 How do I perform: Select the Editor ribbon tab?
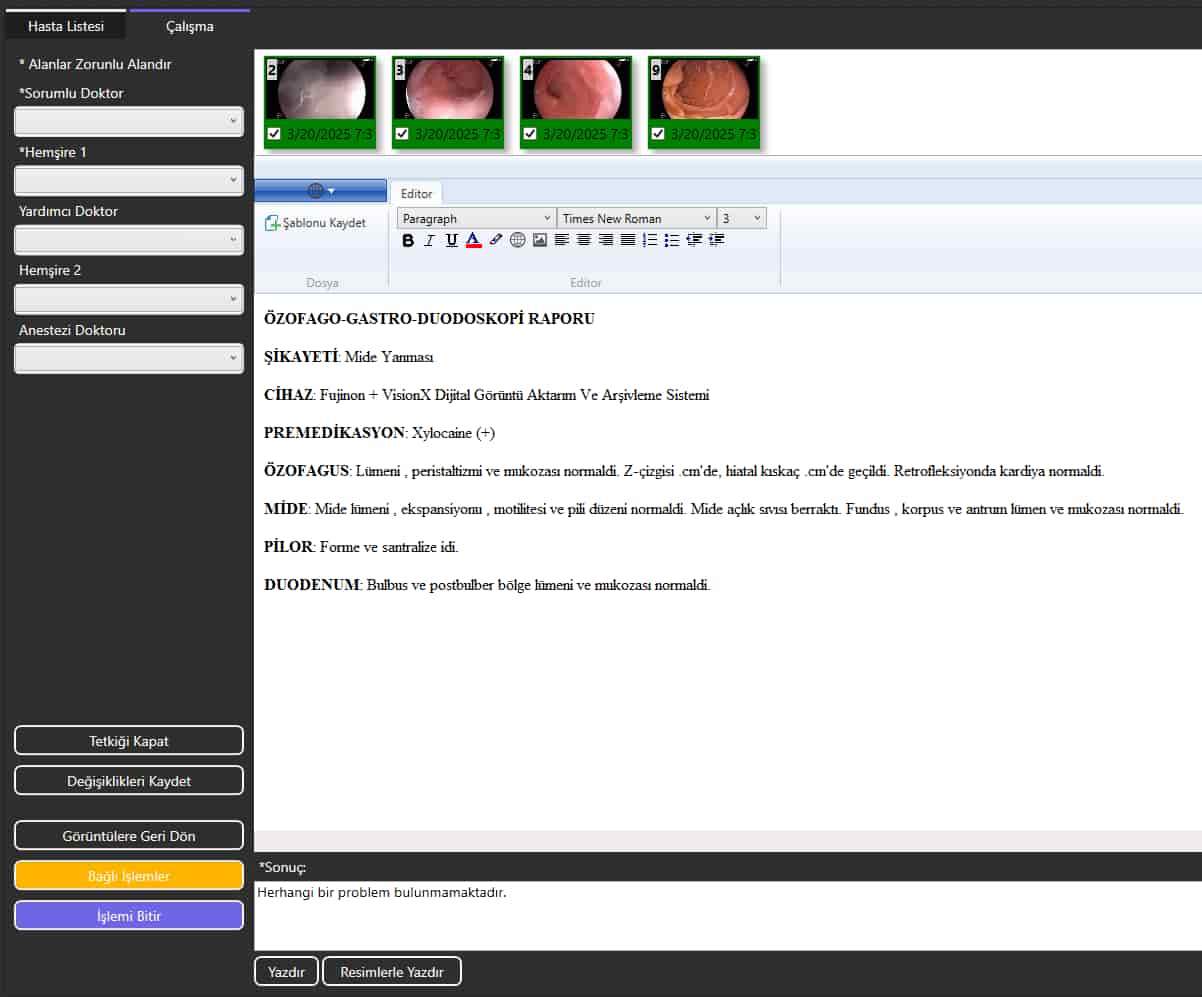(416, 194)
